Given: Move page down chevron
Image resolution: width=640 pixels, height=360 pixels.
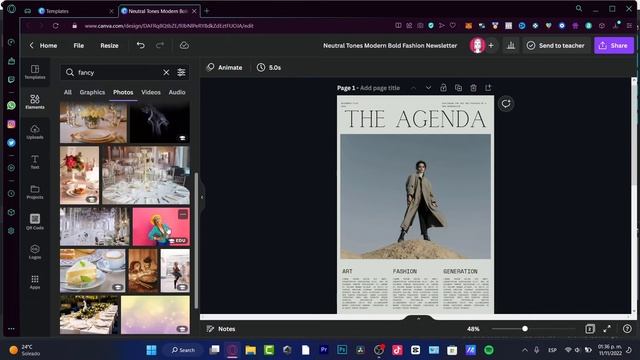Looking at the screenshot, I should [428, 88].
